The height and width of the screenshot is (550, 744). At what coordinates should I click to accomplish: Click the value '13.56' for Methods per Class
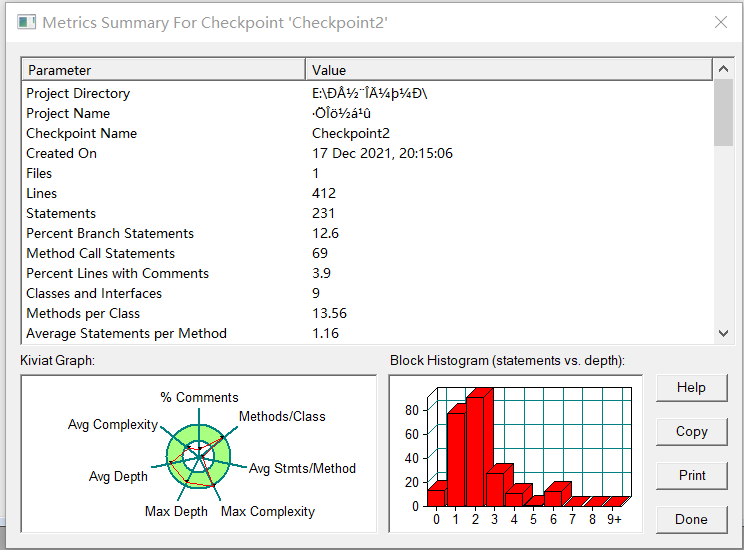329,313
